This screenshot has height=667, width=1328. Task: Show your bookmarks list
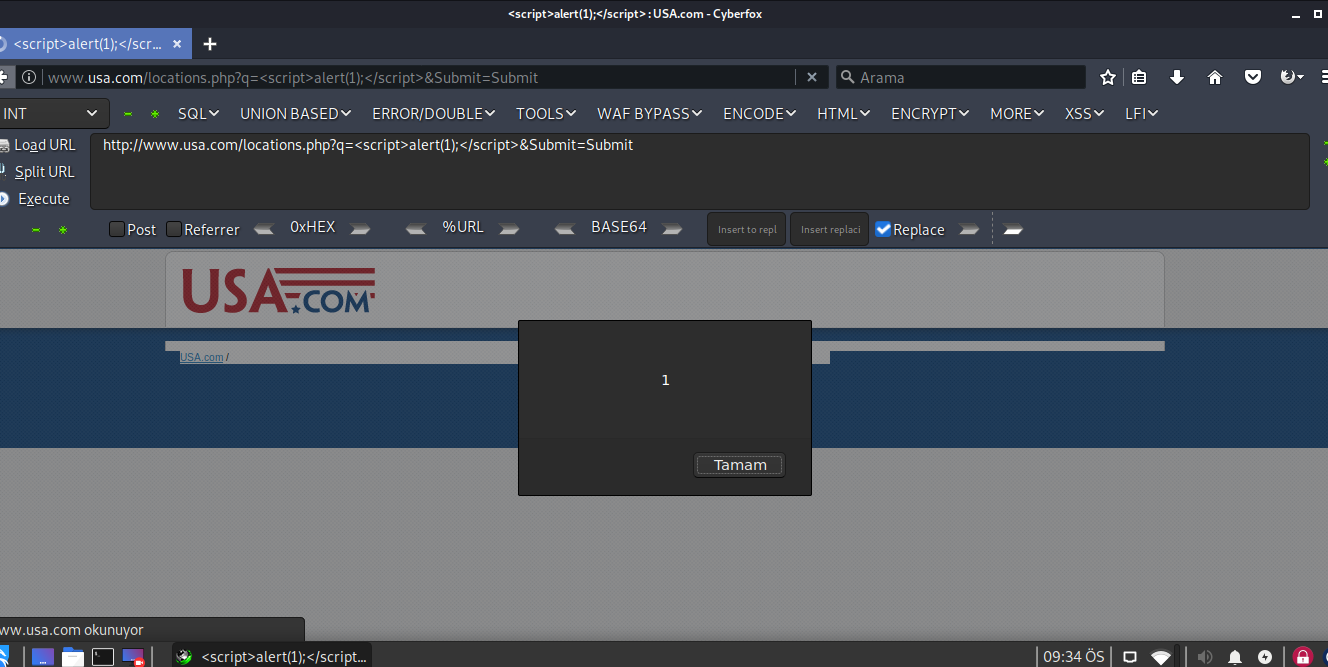pos(1140,77)
